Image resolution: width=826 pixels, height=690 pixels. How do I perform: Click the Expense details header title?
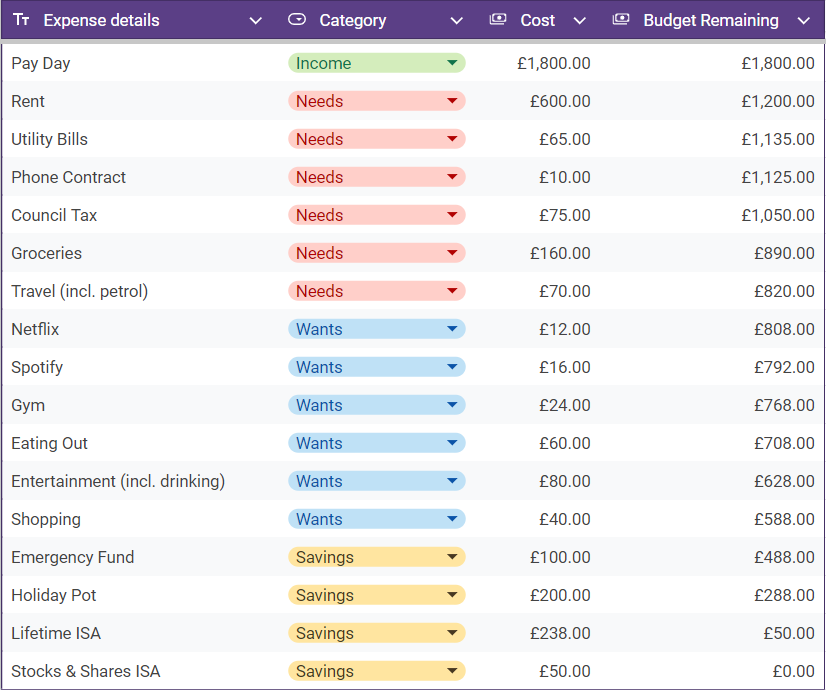(101, 20)
